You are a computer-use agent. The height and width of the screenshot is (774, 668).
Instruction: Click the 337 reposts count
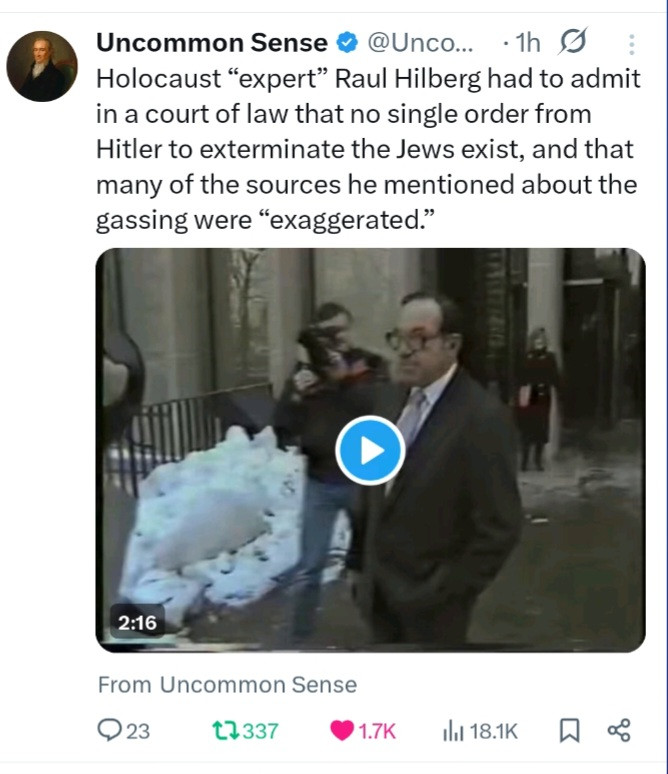(261, 731)
